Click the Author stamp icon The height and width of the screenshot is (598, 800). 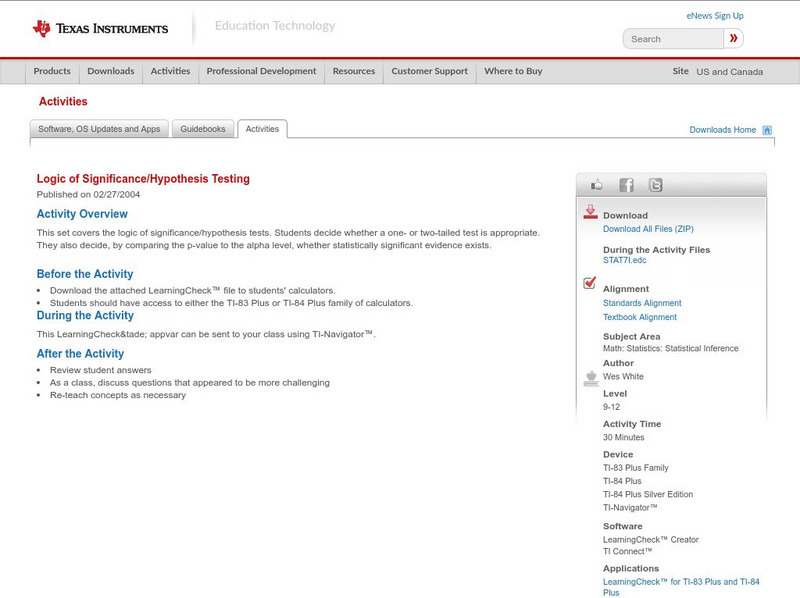click(x=591, y=379)
